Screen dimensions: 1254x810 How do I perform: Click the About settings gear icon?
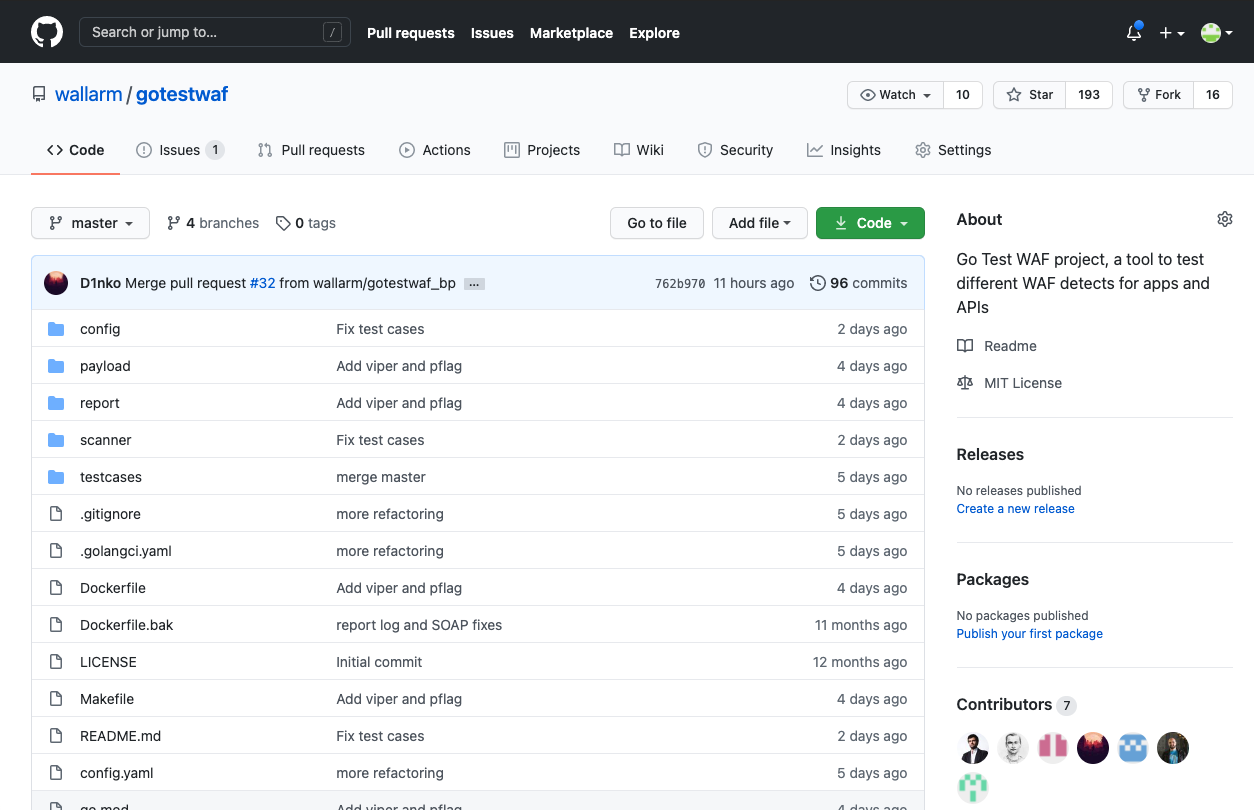[x=1225, y=219]
